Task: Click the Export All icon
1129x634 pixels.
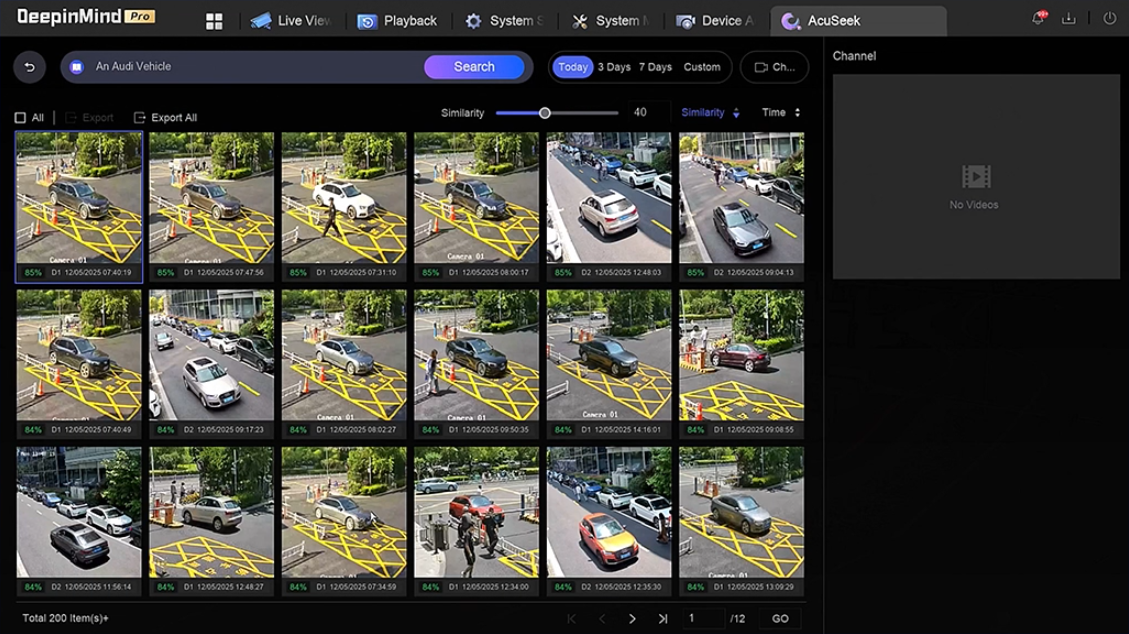Action: 140,118
